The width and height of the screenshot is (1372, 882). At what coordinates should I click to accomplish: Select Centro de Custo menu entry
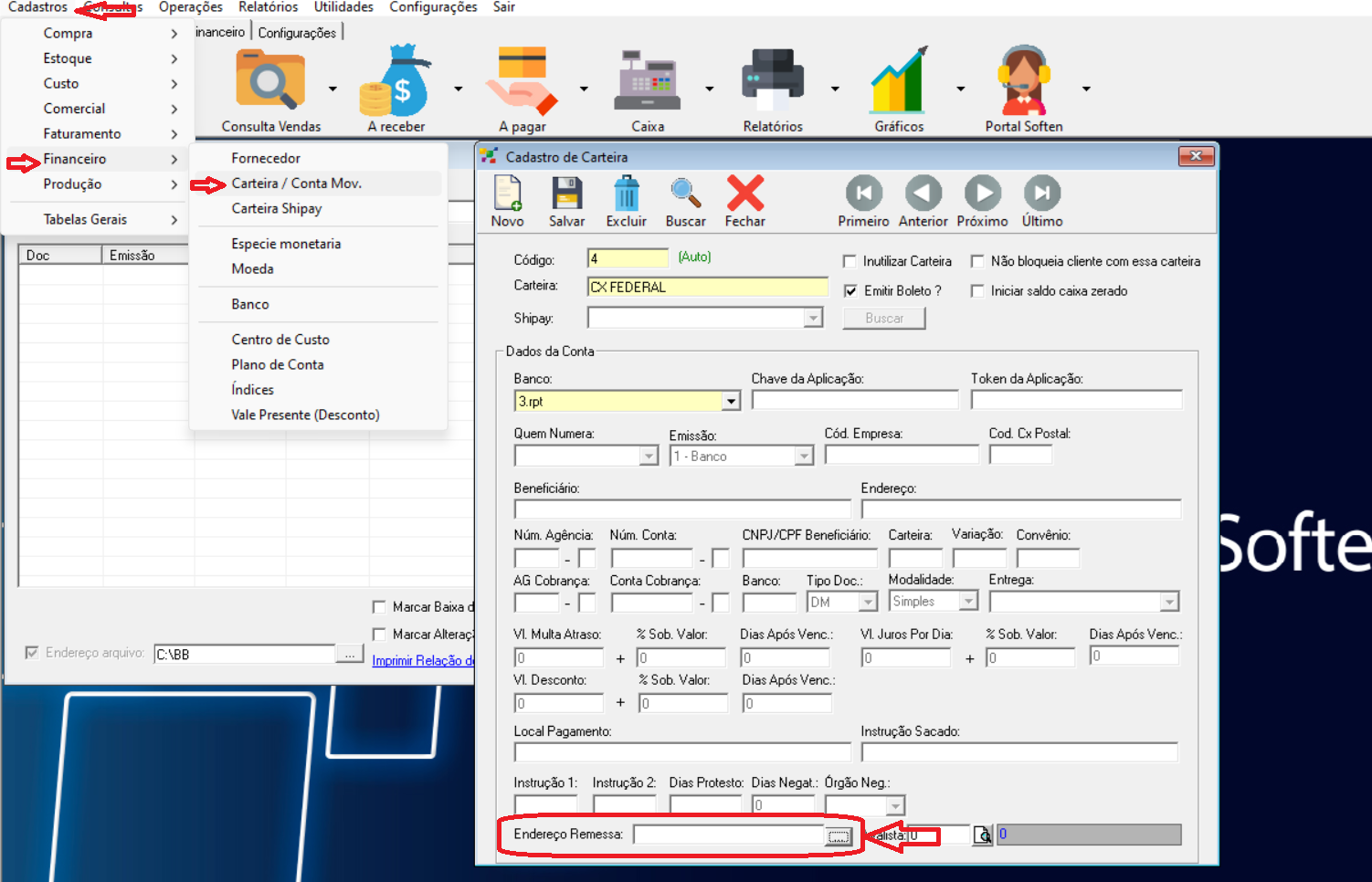point(317,340)
